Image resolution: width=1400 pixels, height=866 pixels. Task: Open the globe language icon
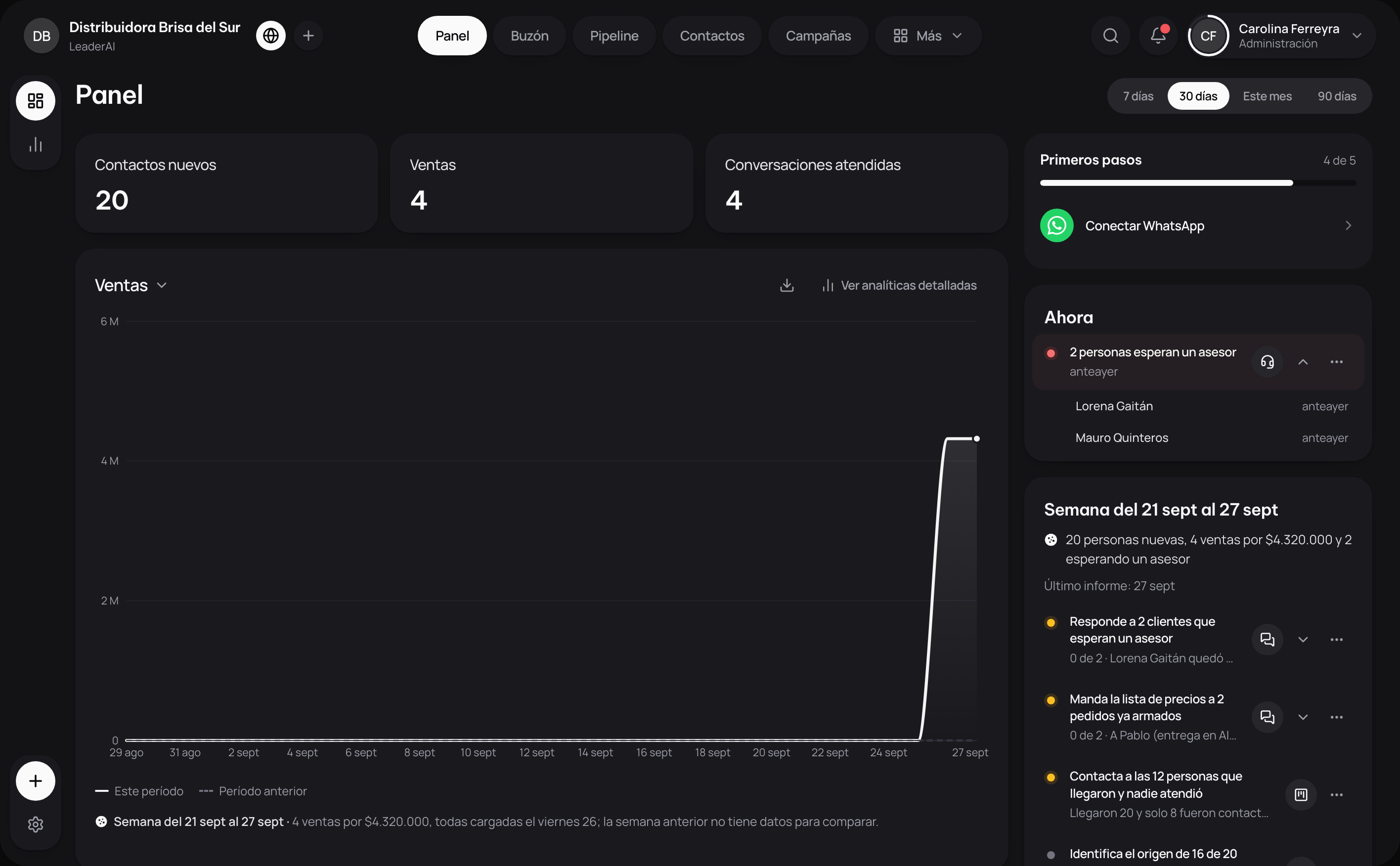[x=270, y=36]
